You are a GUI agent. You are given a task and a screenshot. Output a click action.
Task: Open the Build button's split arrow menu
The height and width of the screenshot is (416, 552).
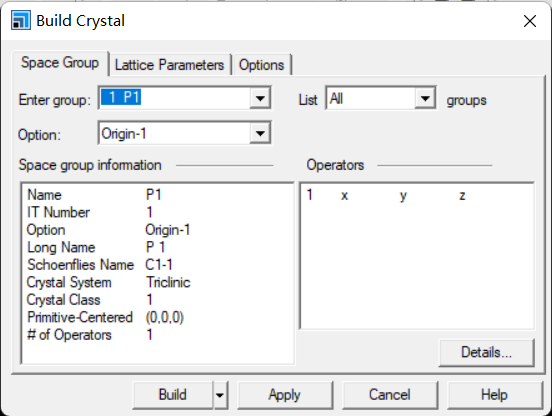(220, 395)
